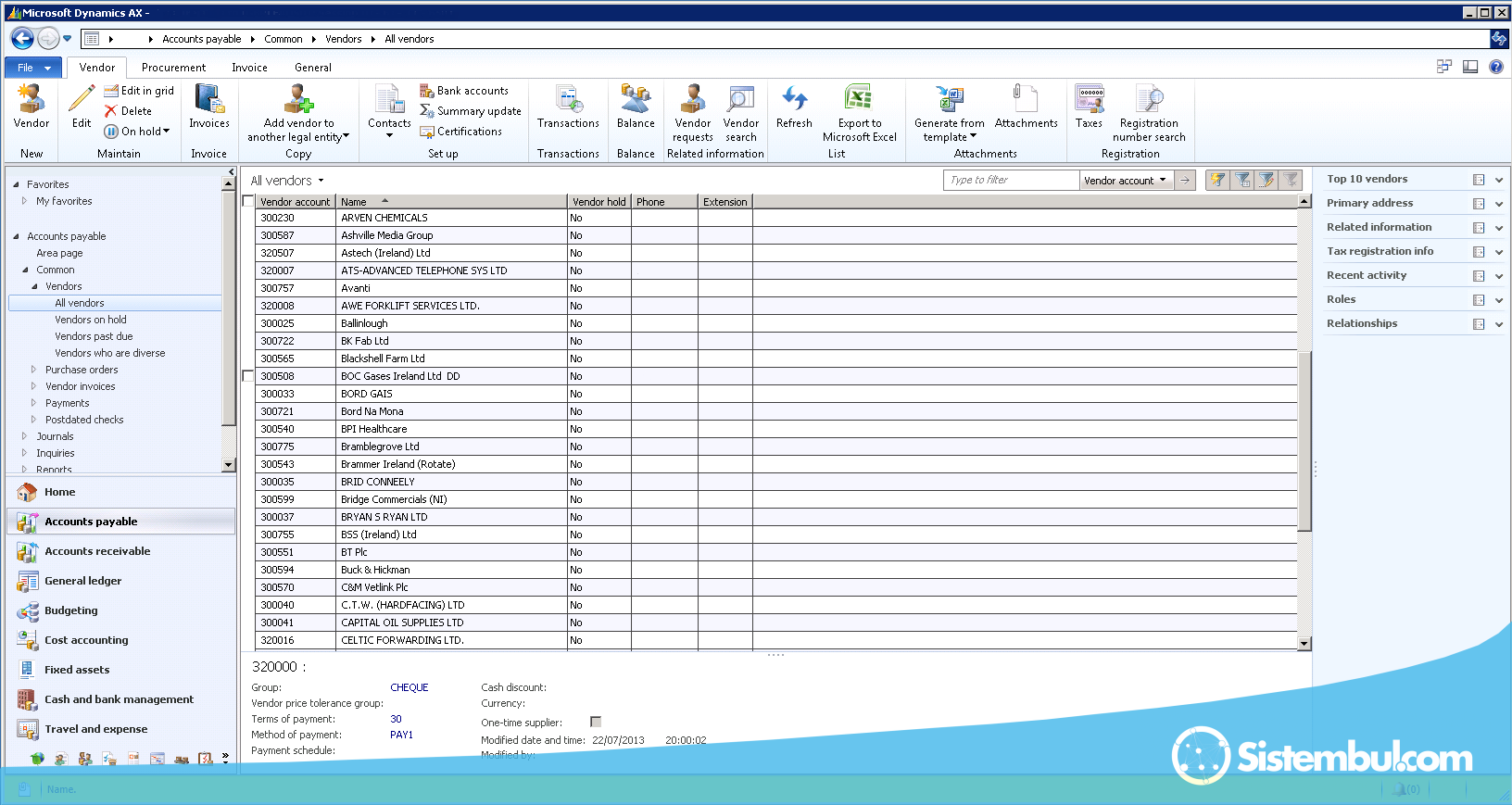Open the All vendors view dropdown
The width and height of the screenshot is (1512, 805).
click(x=321, y=181)
